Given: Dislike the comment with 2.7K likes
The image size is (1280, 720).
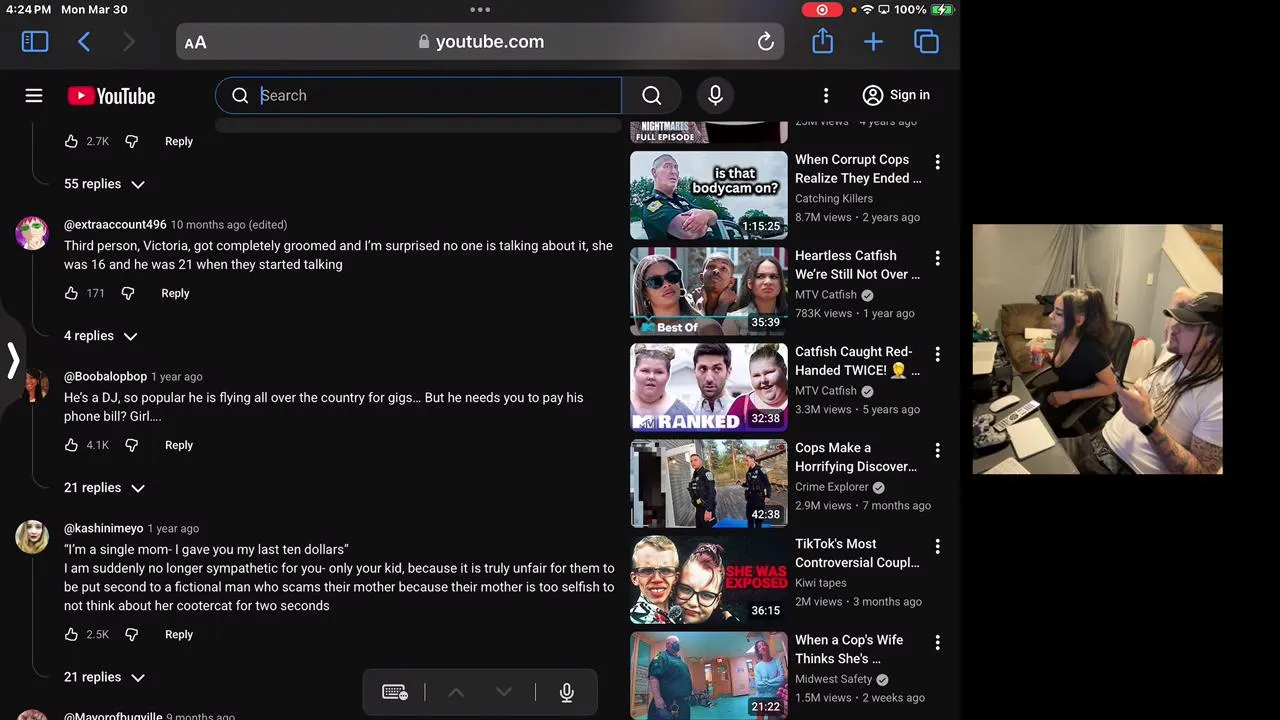Looking at the screenshot, I should (x=131, y=141).
